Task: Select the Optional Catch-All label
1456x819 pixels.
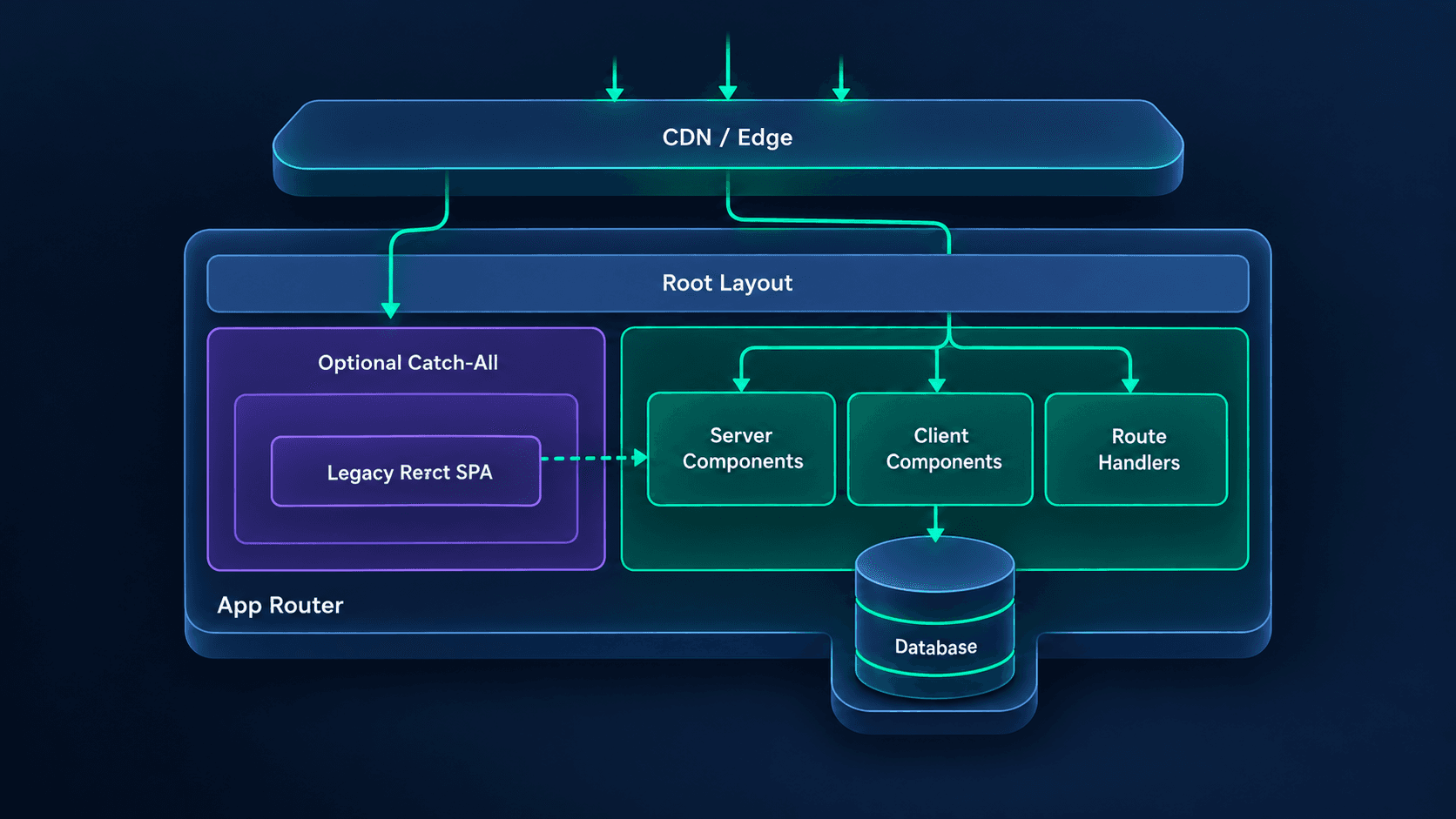Action: click(408, 363)
